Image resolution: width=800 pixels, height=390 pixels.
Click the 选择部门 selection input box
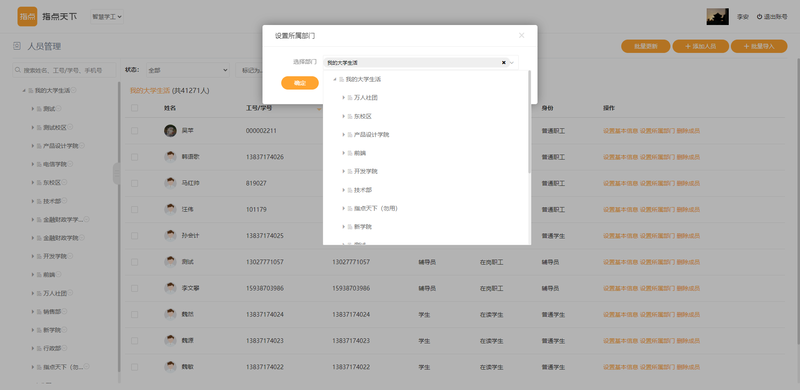coord(420,62)
